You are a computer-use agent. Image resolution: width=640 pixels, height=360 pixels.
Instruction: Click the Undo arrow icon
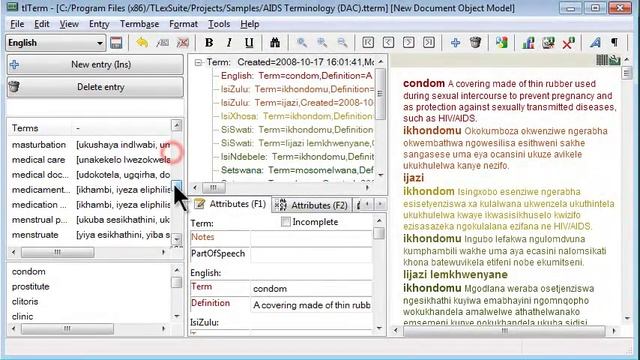[x=142, y=42]
